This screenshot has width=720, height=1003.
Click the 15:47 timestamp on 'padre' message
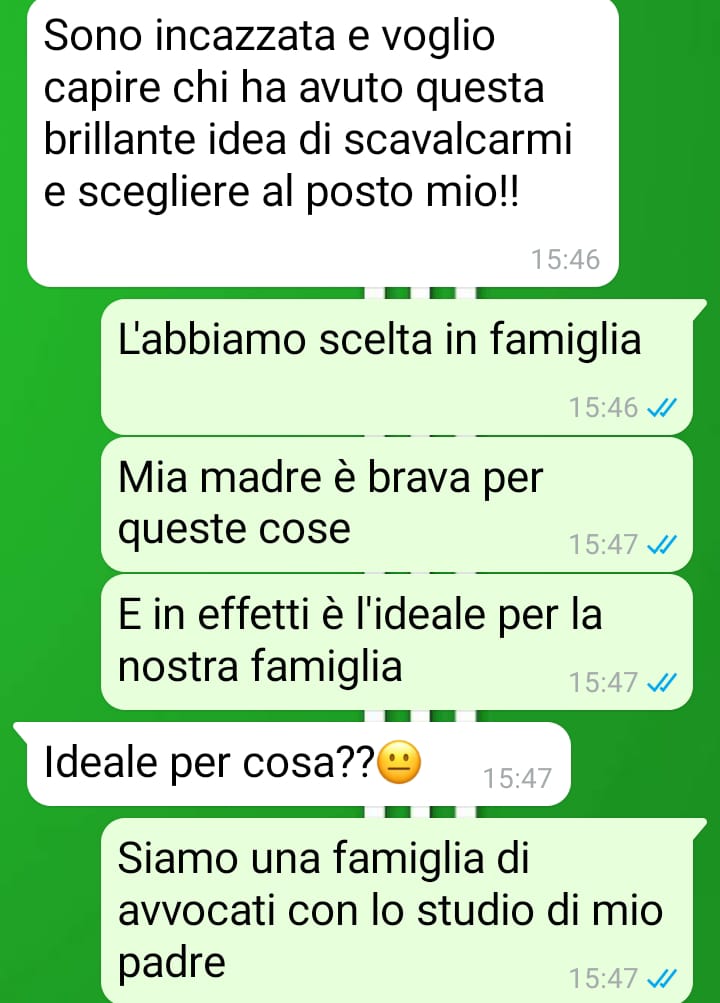[x=604, y=979]
